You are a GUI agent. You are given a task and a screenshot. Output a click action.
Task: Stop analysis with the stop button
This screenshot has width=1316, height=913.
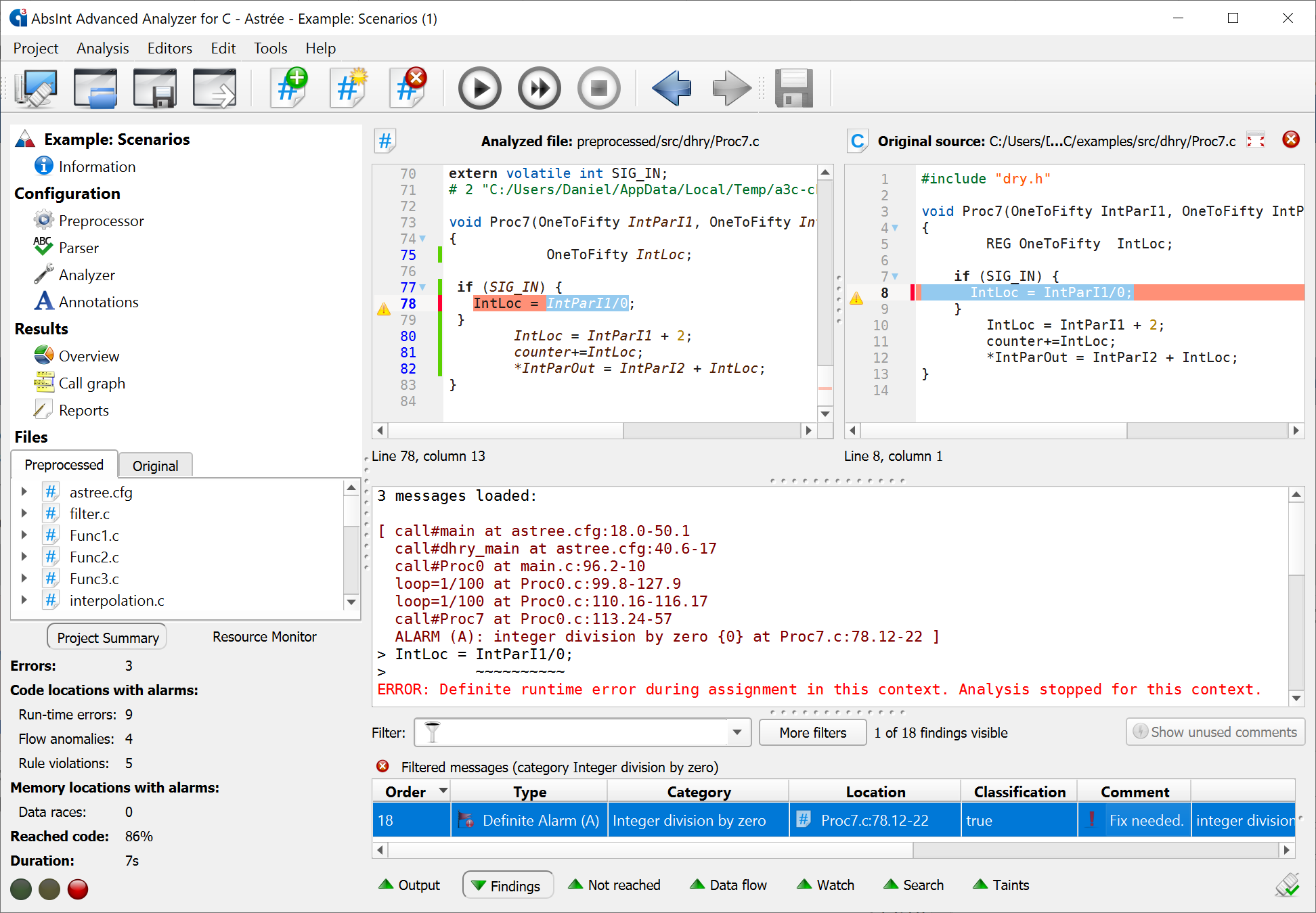599,88
